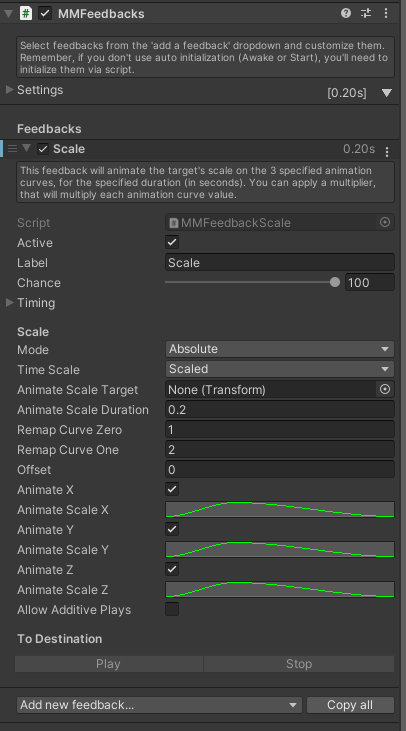Viewport: 406px width, 731px height.
Task: Enable Allow Additive Plays
Action: (172, 609)
